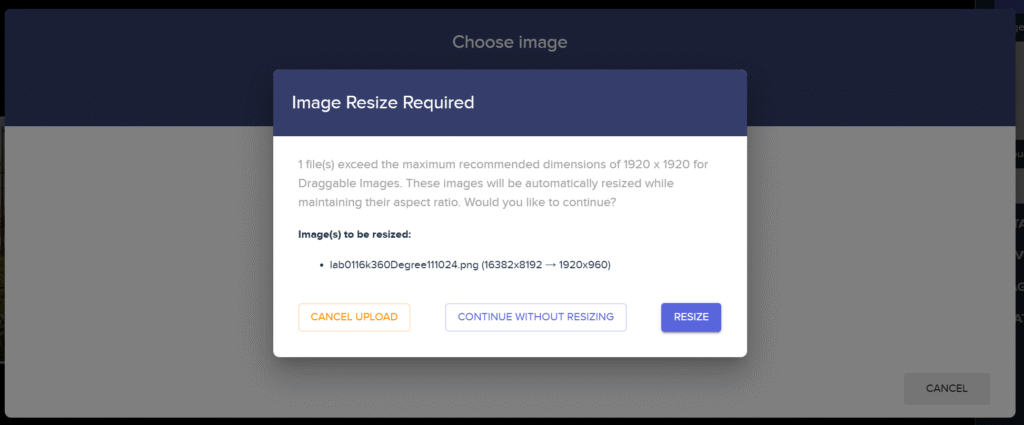This screenshot has width=1024, height=425.
Task: Click the orange CANCEL UPLOAD button
Action: [354, 317]
